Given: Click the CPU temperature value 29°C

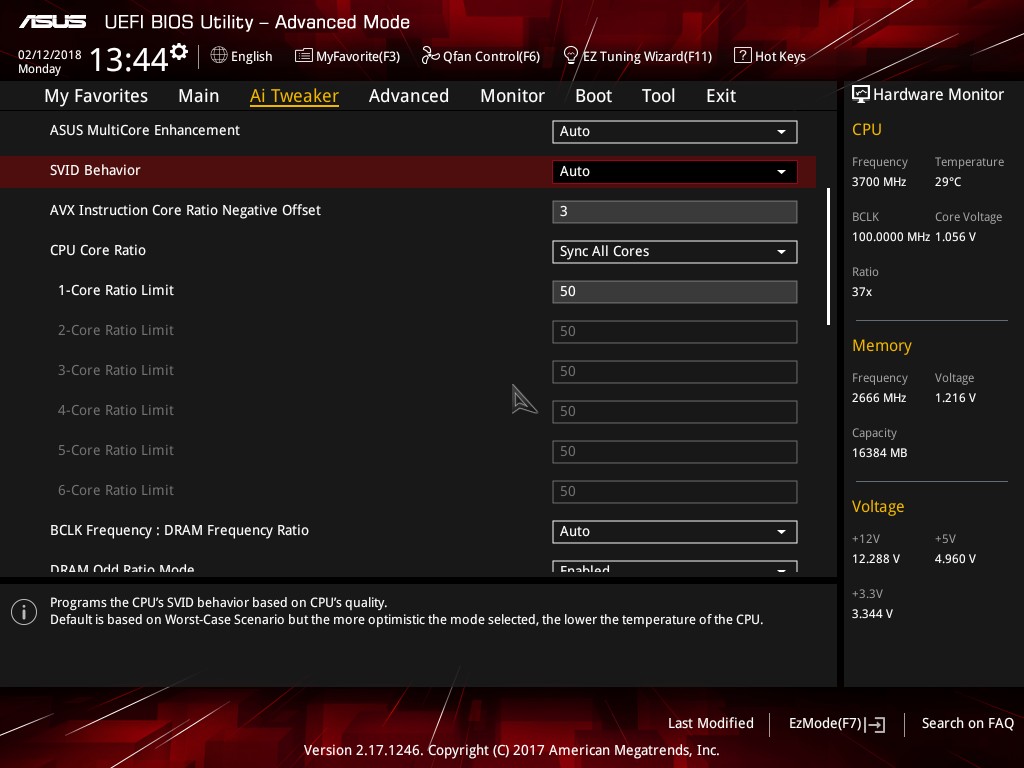Looking at the screenshot, I should [948, 182].
